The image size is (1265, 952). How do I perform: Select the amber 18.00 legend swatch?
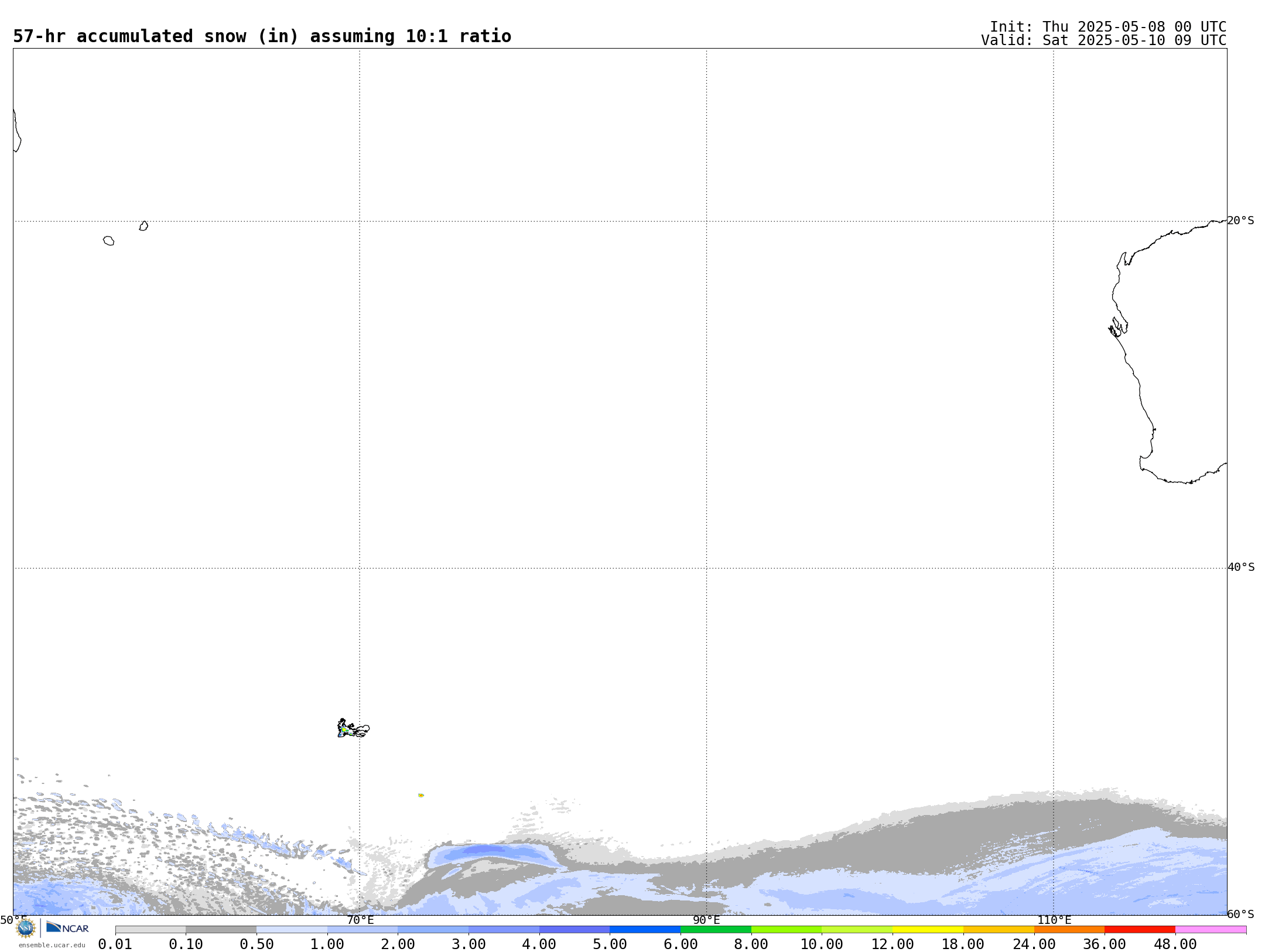999,930
